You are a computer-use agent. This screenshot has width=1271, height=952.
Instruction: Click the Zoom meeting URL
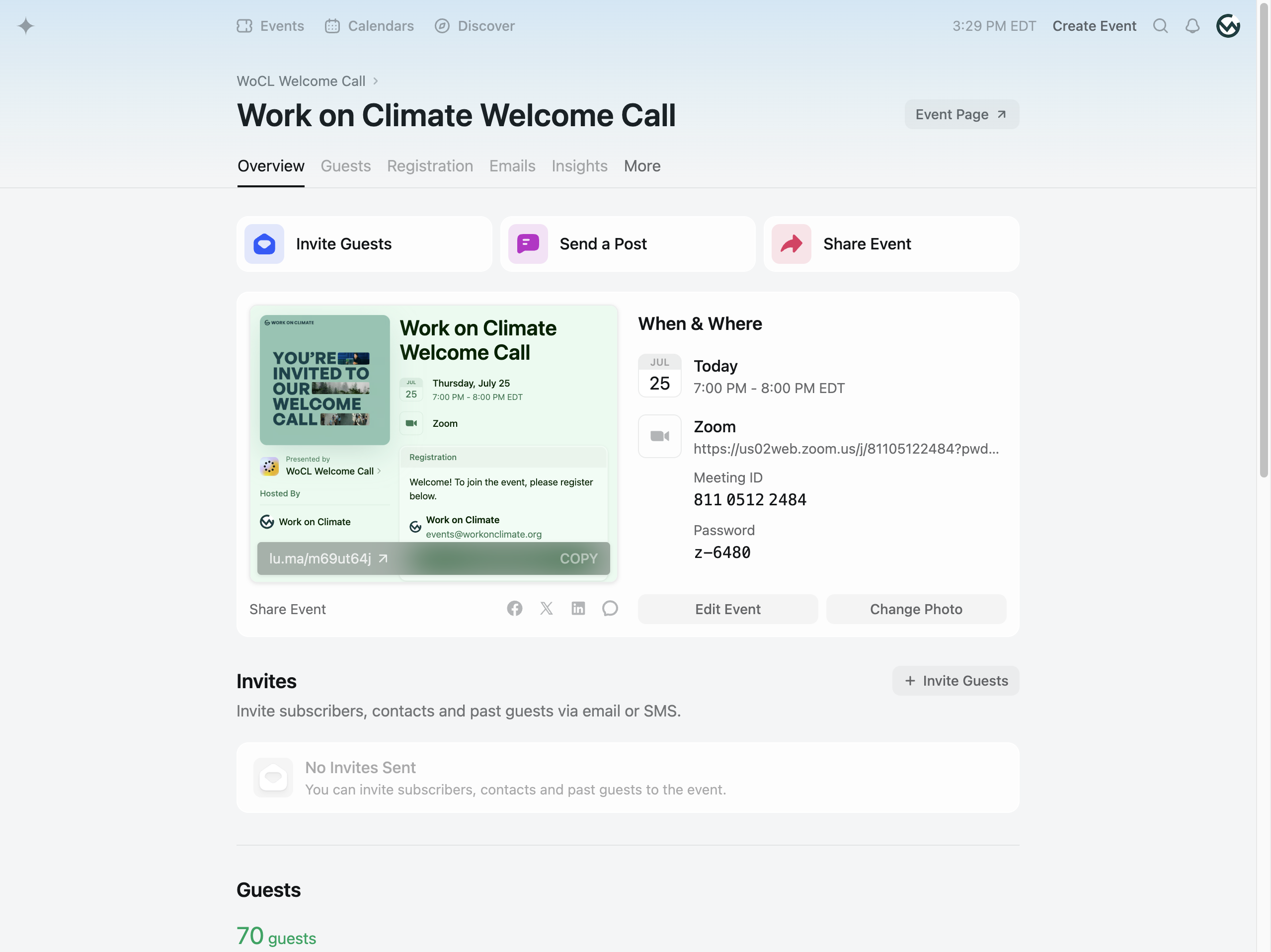tap(846, 449)
